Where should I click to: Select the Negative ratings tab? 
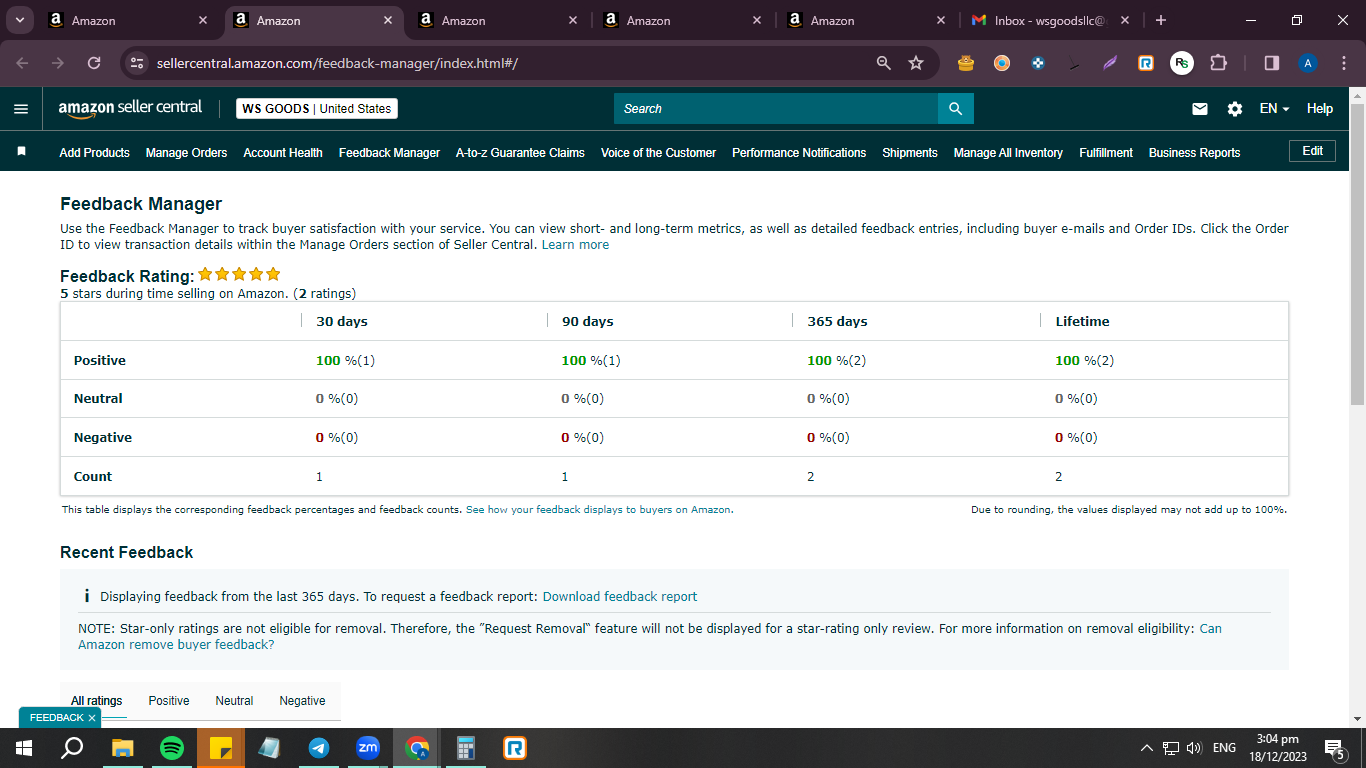tap(302, 701)
